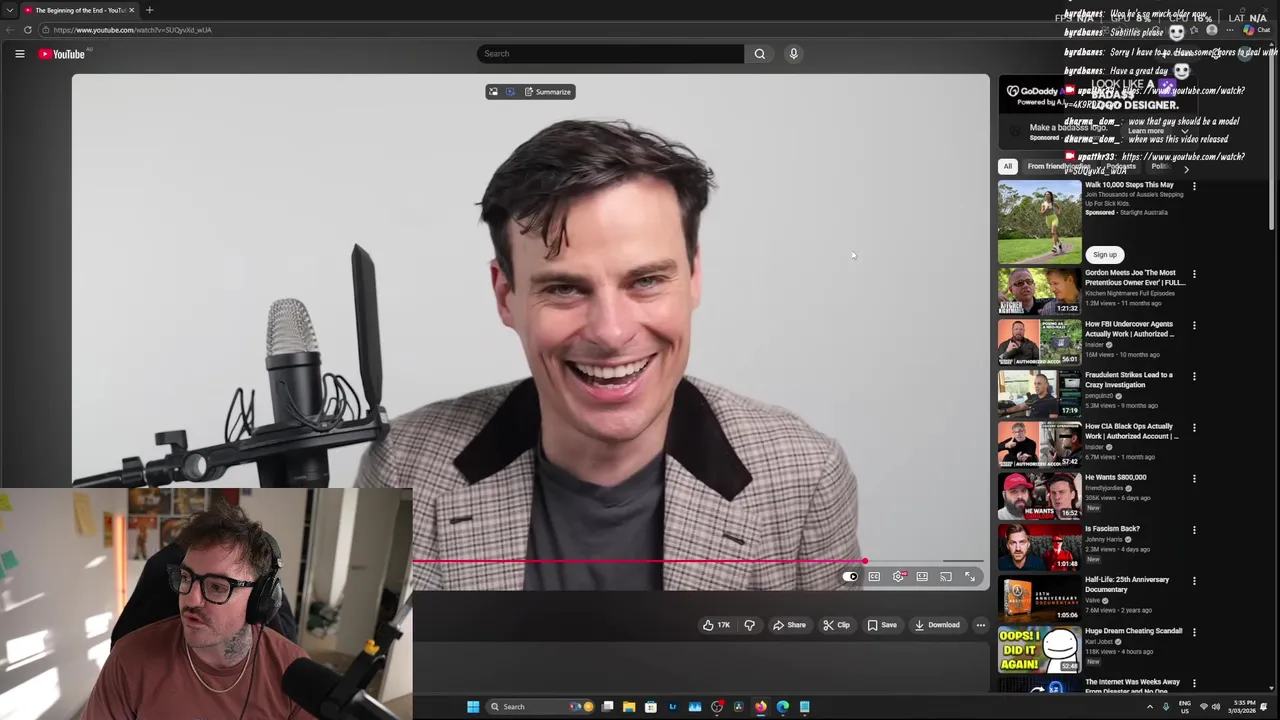The height and width of the screenshot is (720, 1280).
Task: Switch the player to theater mode
Action: coord(922,577)
